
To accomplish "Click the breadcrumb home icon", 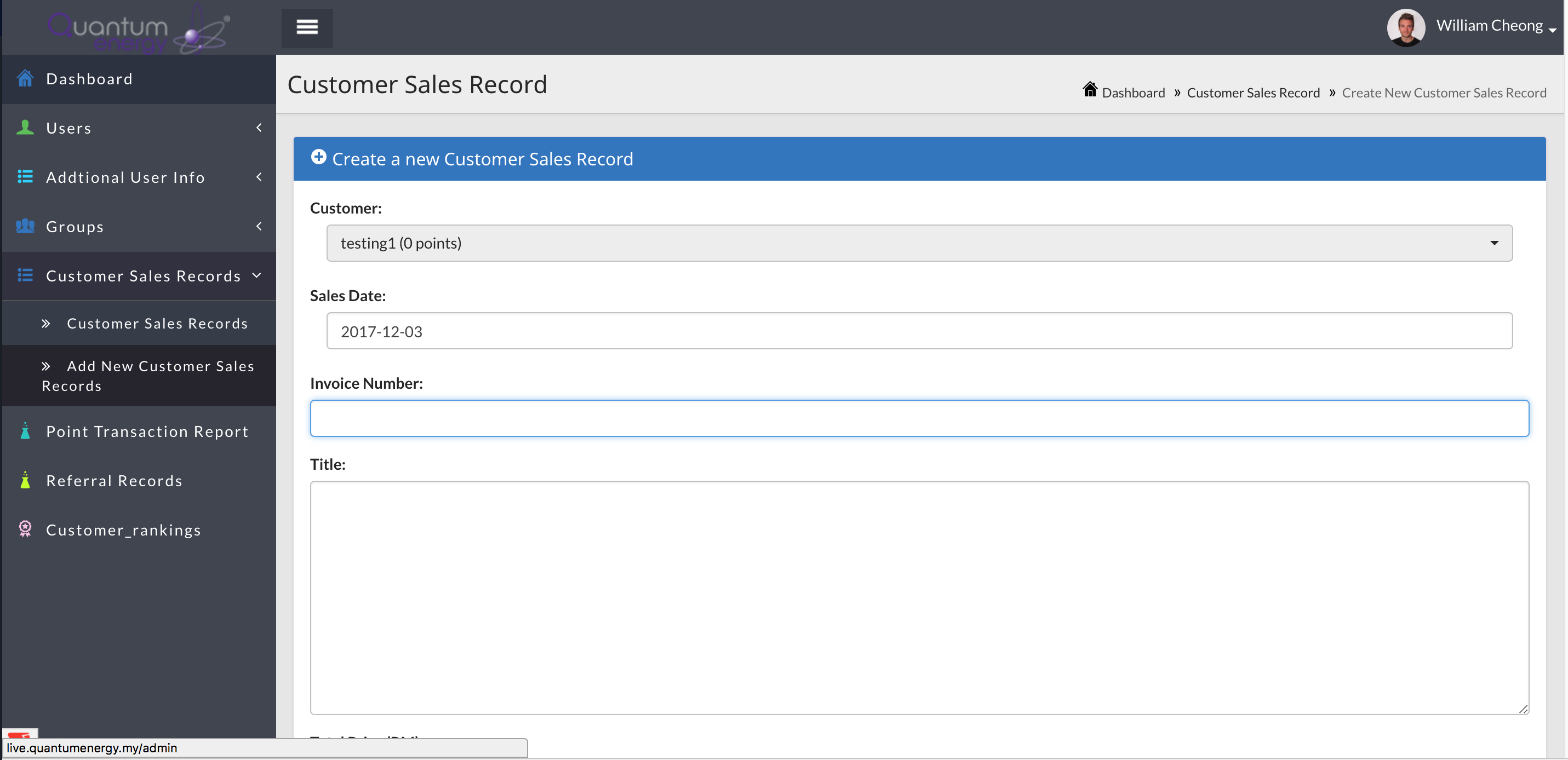I will (1090, 90).
